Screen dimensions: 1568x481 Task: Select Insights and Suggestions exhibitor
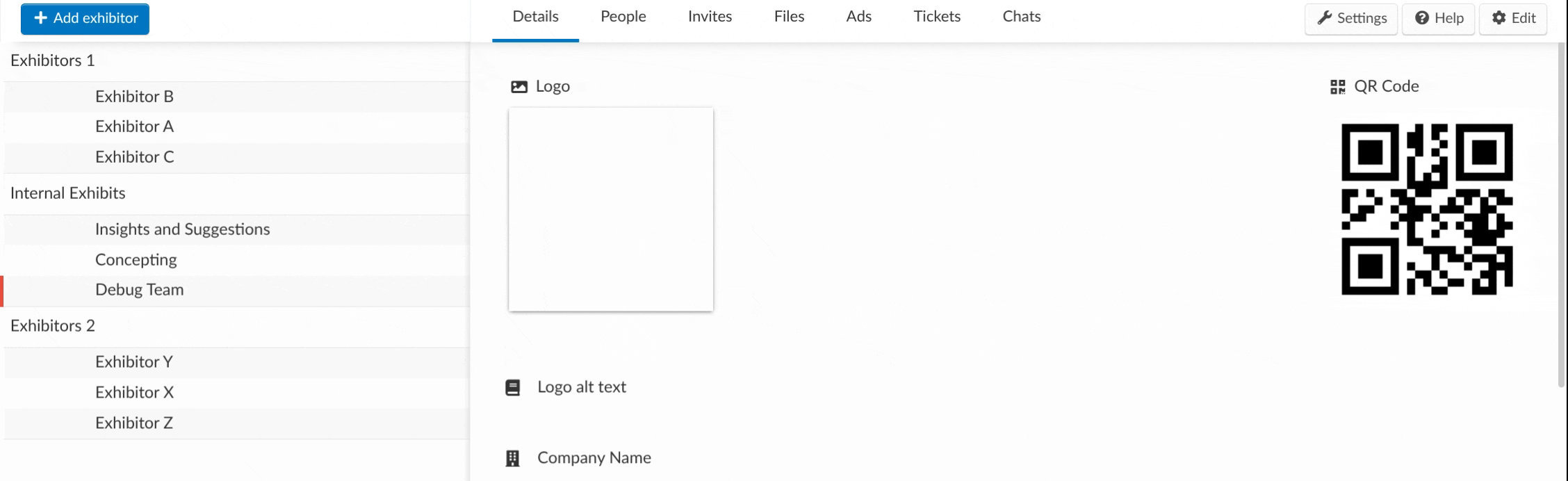236,229
